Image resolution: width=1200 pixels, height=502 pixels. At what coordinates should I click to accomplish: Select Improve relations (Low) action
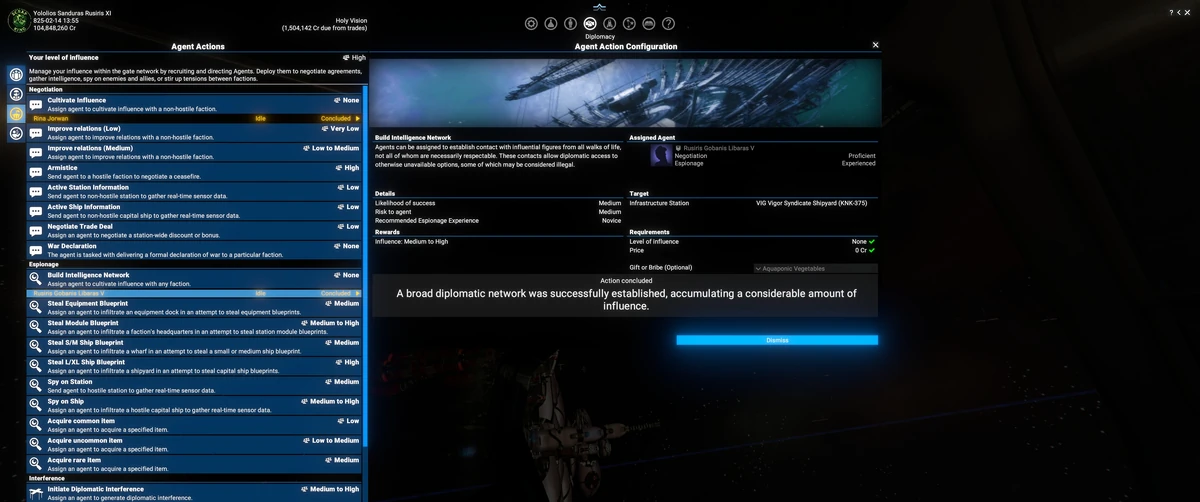[x=195, y=133]
